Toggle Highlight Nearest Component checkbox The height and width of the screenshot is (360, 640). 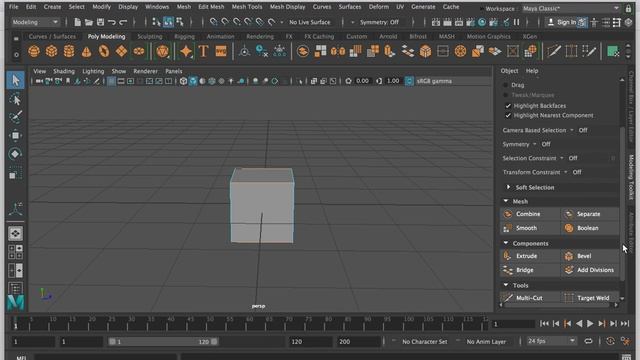coord(508,116)
